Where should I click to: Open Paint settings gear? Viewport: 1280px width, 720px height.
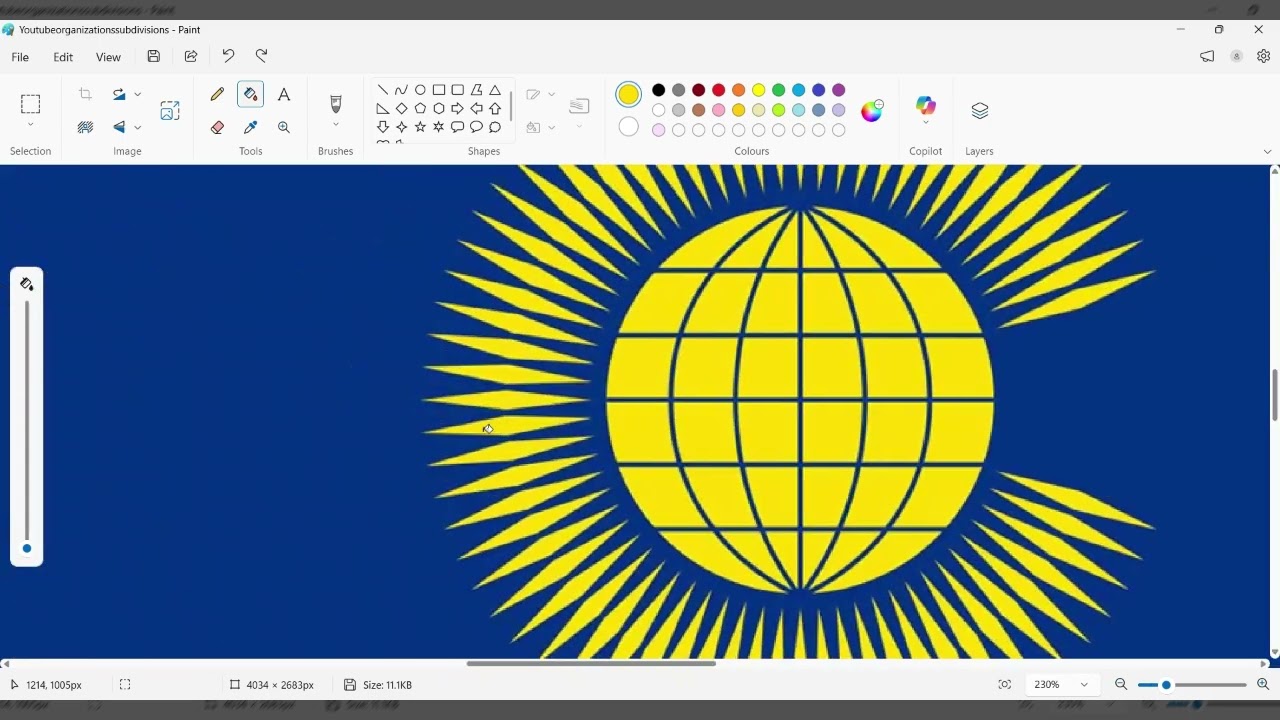click(1264, 57)
